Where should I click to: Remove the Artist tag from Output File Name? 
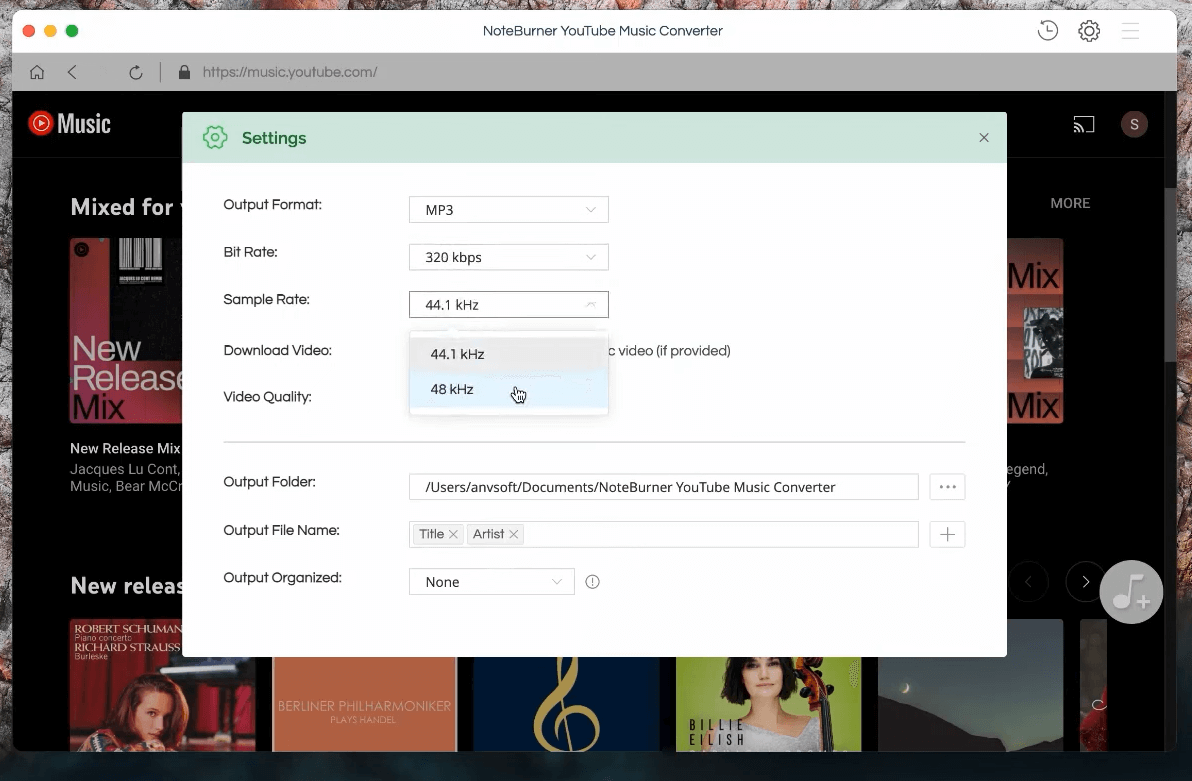pyautogui.click(x=513, y=534)
